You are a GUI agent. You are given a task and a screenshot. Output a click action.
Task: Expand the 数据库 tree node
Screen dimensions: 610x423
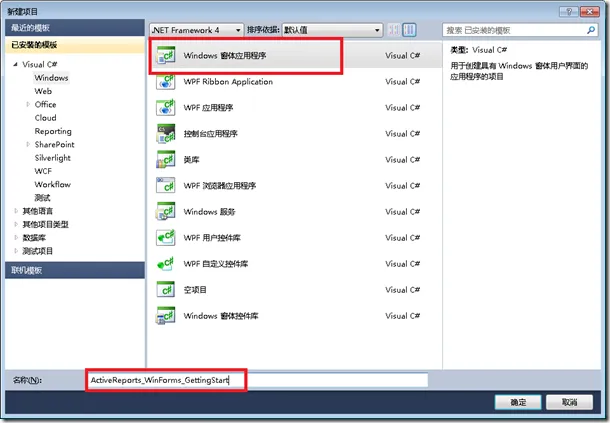[16, 237]
